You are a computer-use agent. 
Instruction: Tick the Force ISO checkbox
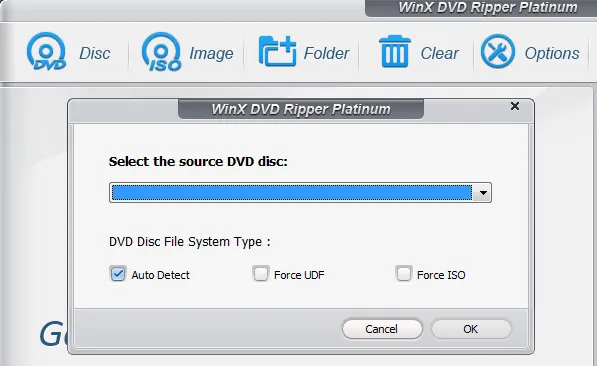pyautogui.click(x=404, y=274)
